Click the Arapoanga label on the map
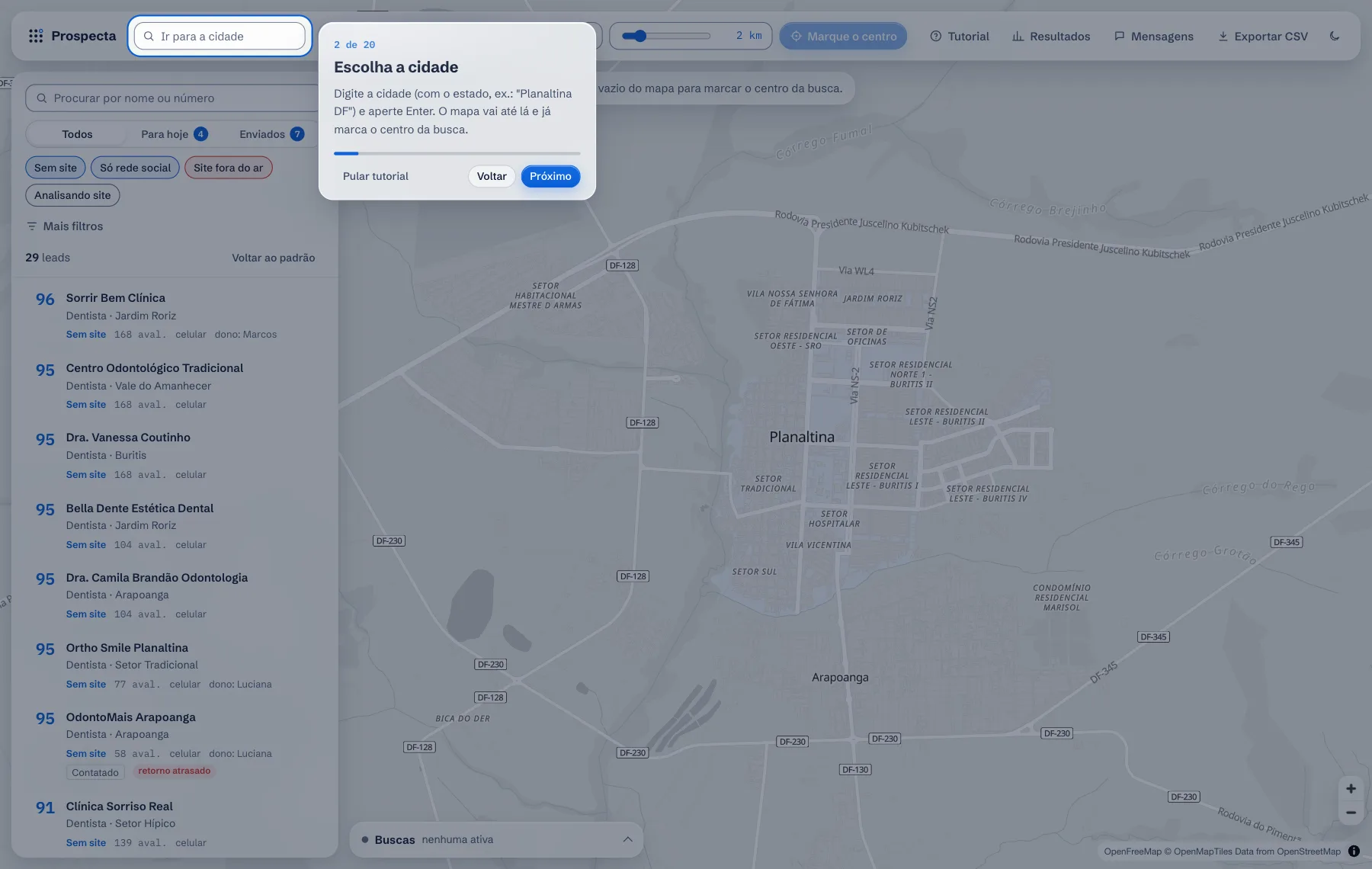The image size is (1372, 869). (840, 677)
